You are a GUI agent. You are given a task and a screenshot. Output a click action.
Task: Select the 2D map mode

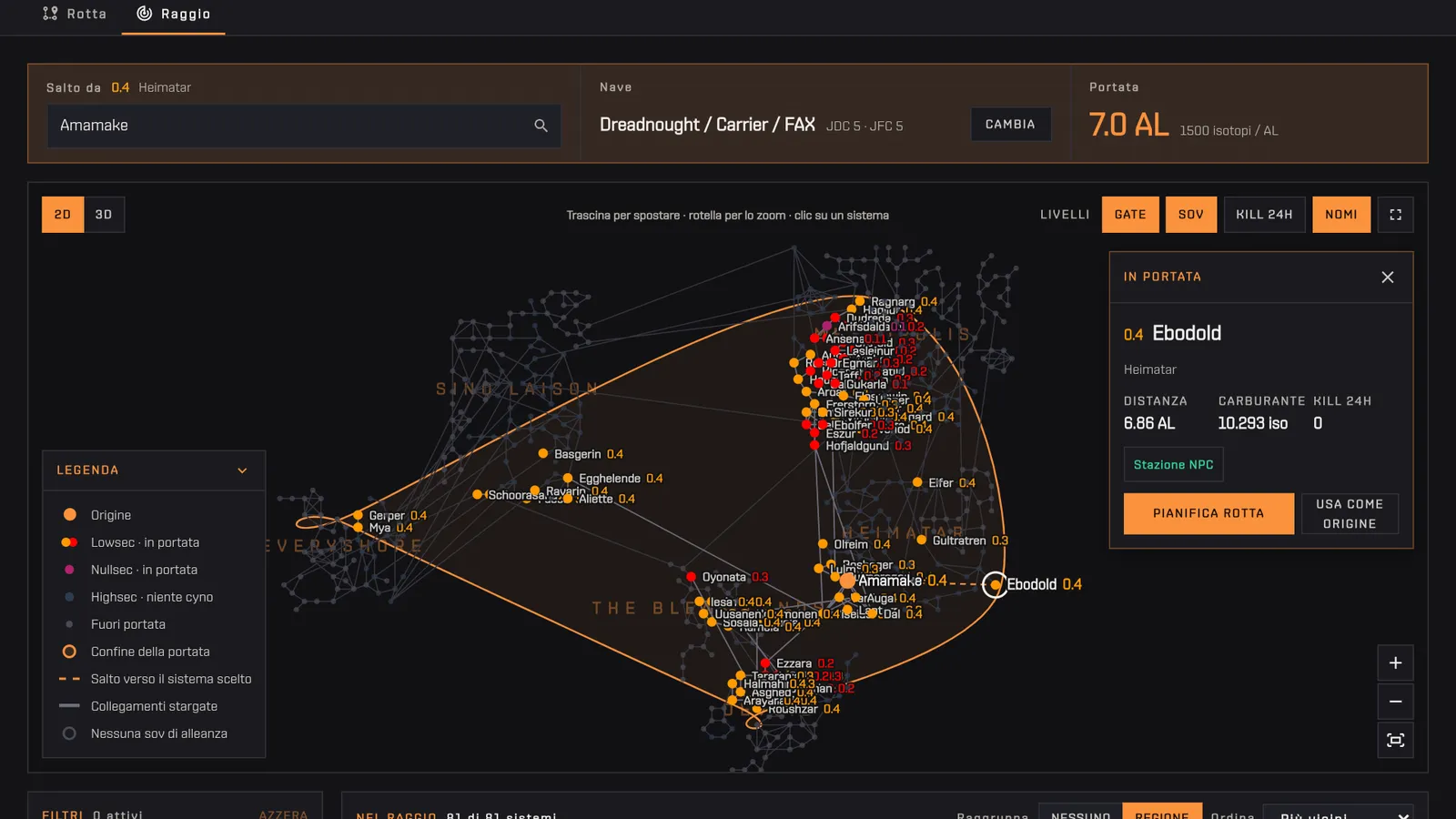click(x=63, y=215)
